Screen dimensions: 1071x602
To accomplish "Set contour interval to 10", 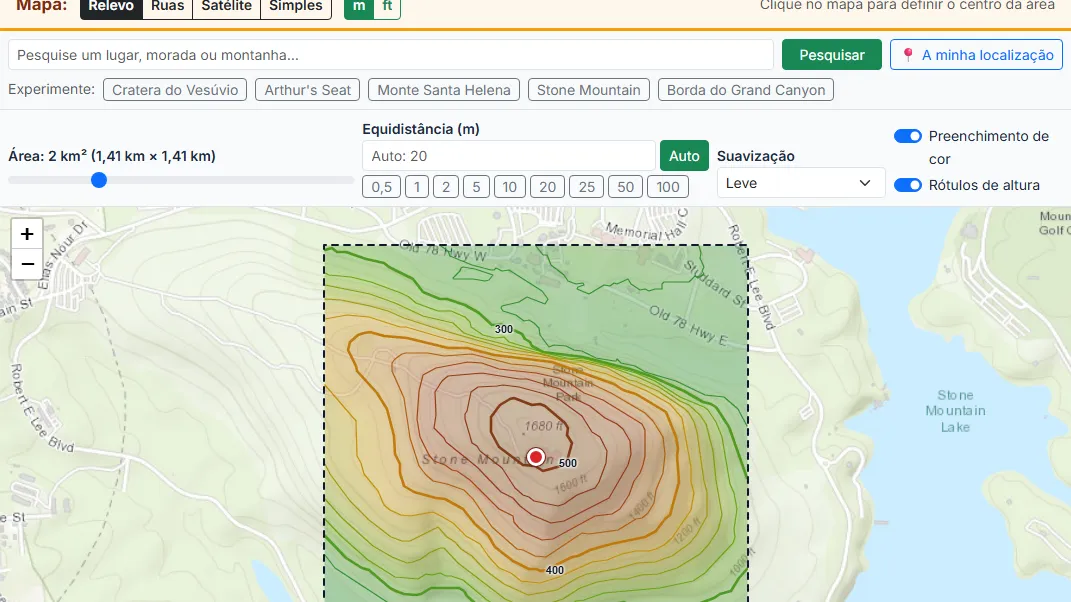I will point(510,187).
